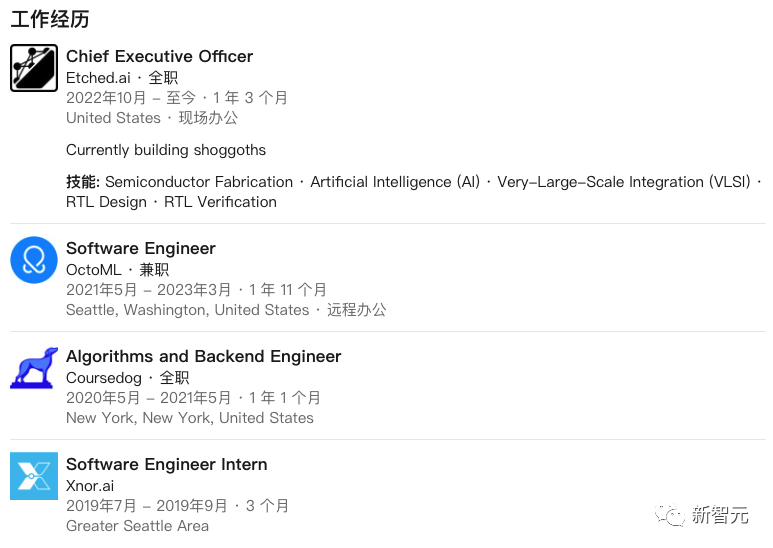
Task: Select the RTL Verification skill
Action: point(220,202)
